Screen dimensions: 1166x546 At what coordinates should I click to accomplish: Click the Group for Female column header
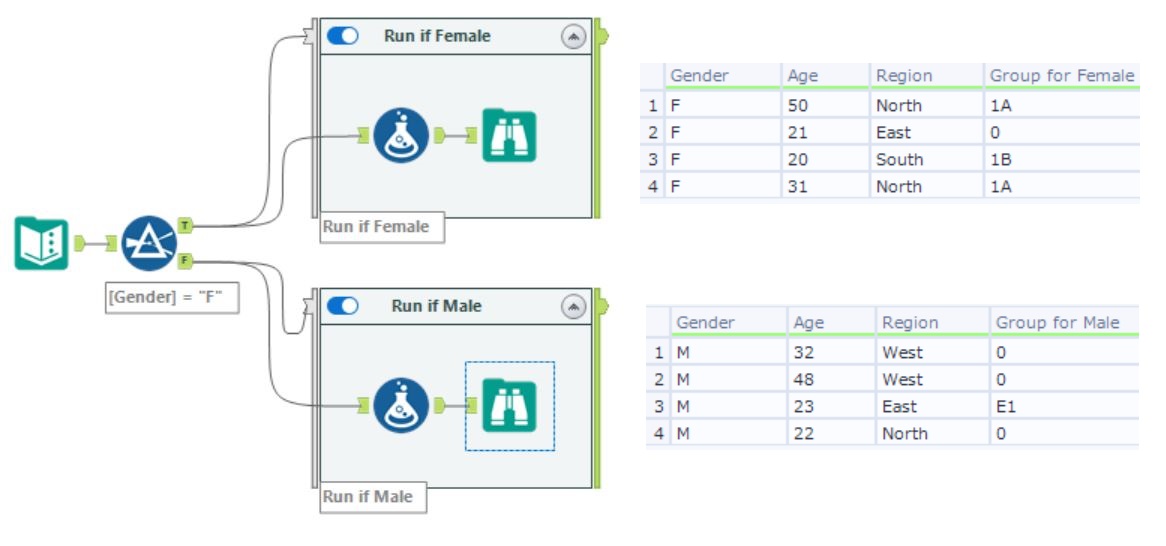pyautogui.click(x=1061, y=75)
